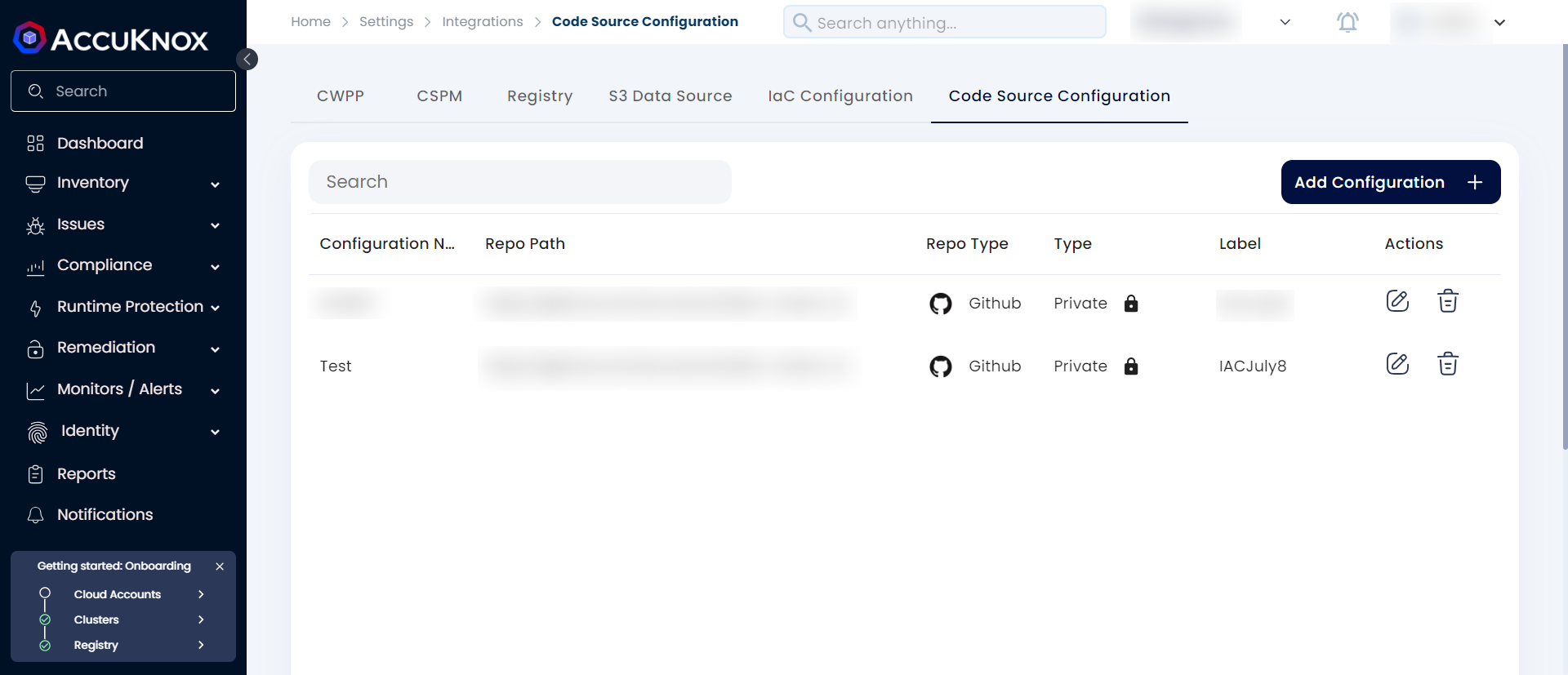
Task: Click the Runtime Protection lightning icon
Action: coord(35,308)
